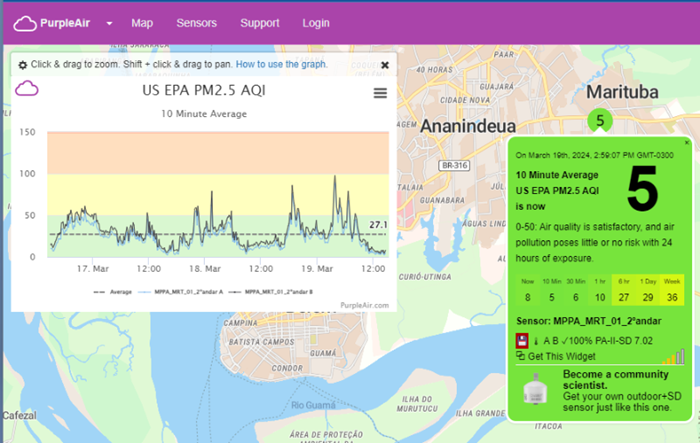The height and width of the screenshot is (443, 700).
Task: Click the 'BATISTA CAMPOS' map label
Action: tap(262, 342)
